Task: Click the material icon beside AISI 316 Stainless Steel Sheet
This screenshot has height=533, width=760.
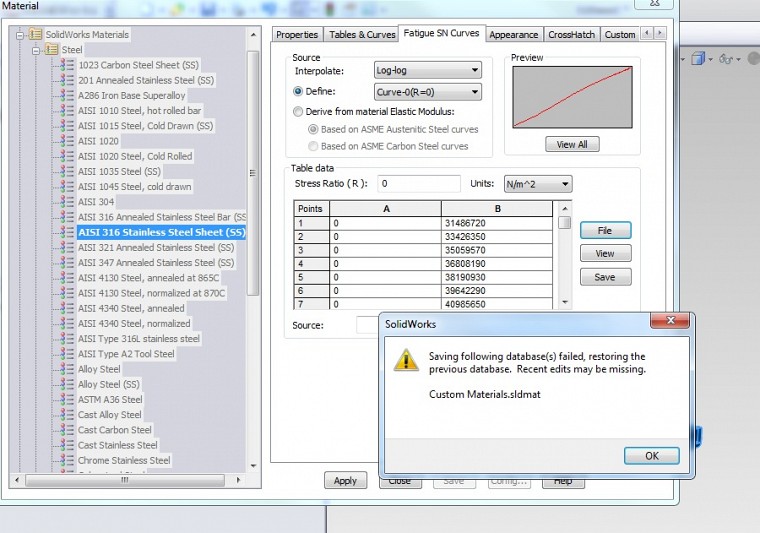Action: (67, 232)
